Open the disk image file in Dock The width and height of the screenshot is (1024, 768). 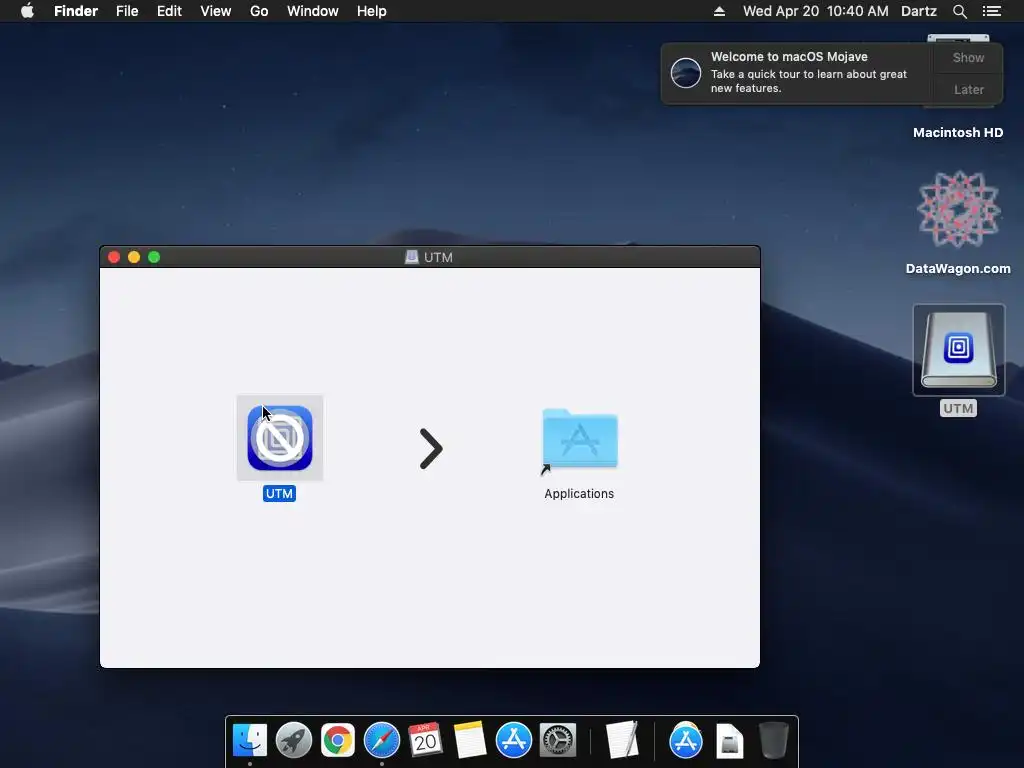[x=729, y=741]
